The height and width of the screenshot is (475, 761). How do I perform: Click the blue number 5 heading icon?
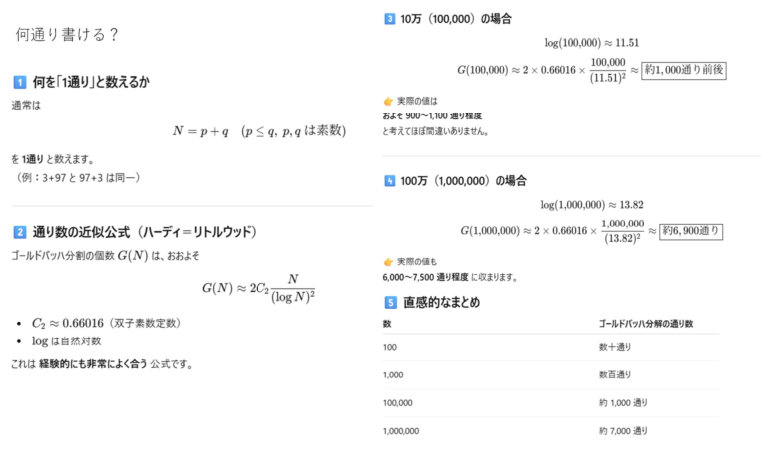[x=389, y=302]
